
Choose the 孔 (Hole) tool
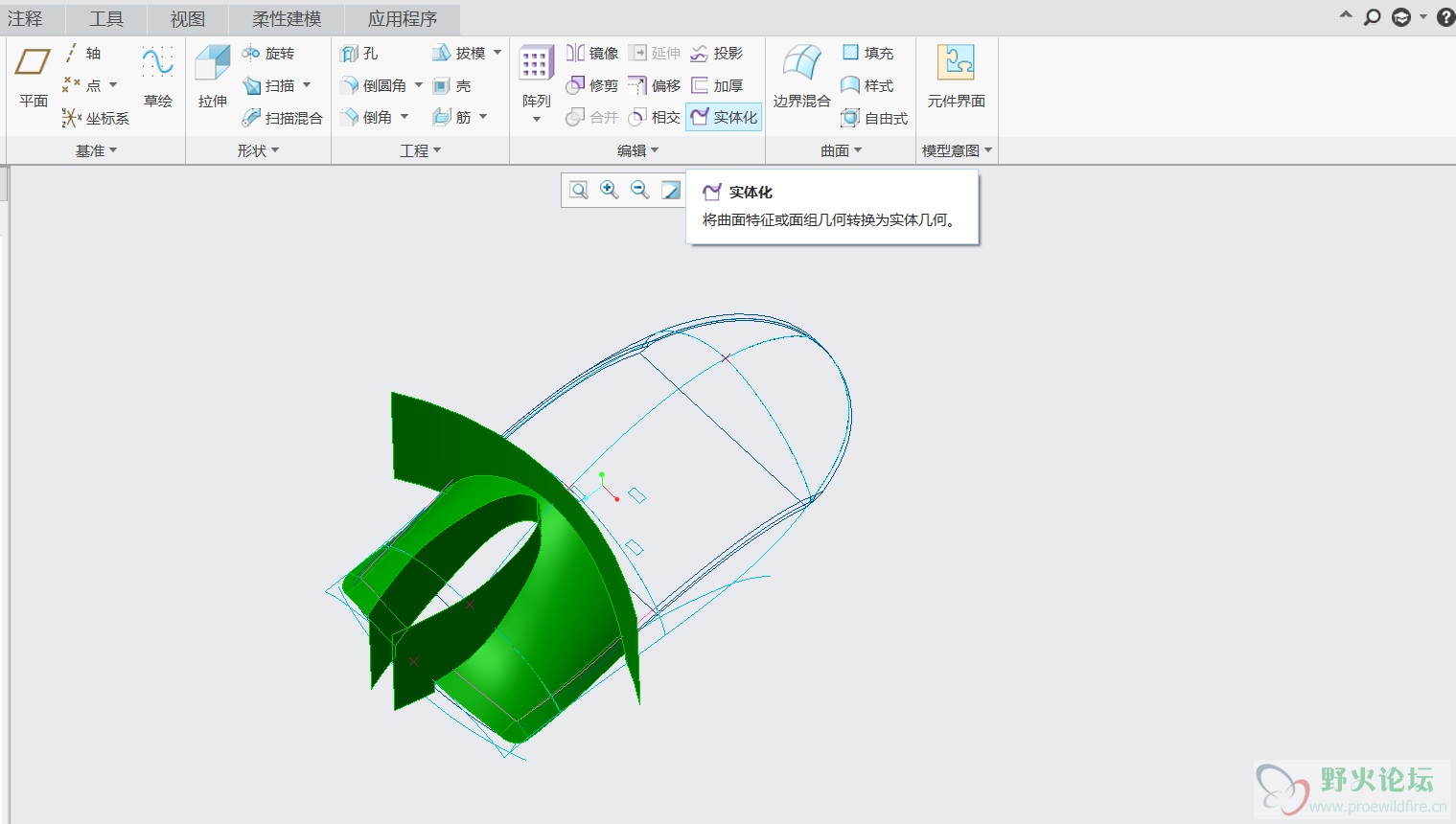(x=359, y=54)
